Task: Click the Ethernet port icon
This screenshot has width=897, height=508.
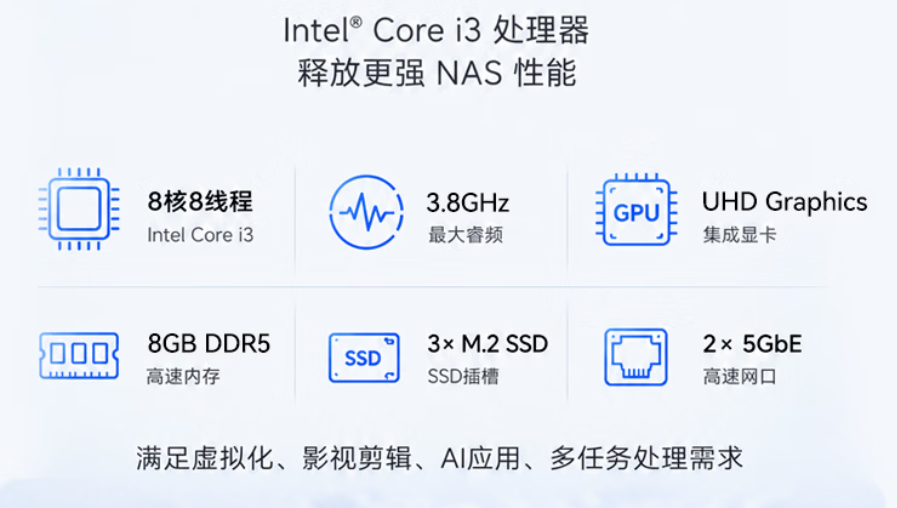Action: [x=636, y=357]
